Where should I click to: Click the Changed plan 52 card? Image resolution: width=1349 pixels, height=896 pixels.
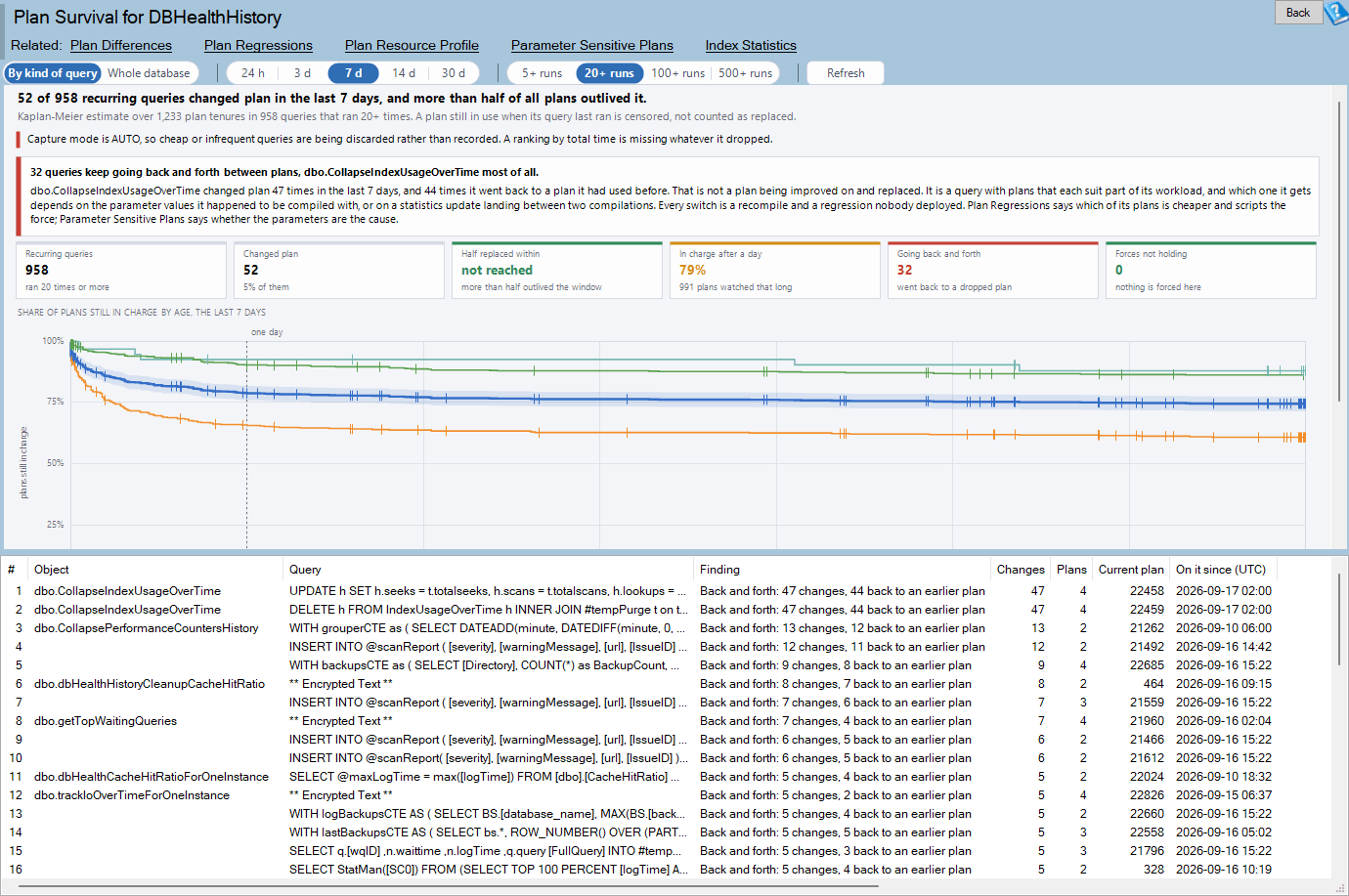339,270
